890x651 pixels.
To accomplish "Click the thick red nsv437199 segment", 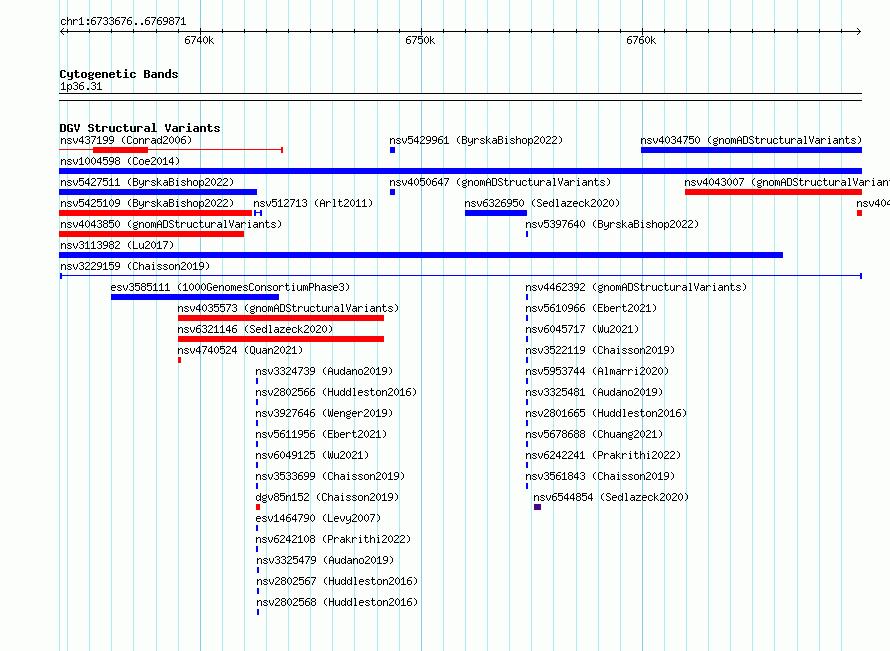I will [x=120, y=150].
